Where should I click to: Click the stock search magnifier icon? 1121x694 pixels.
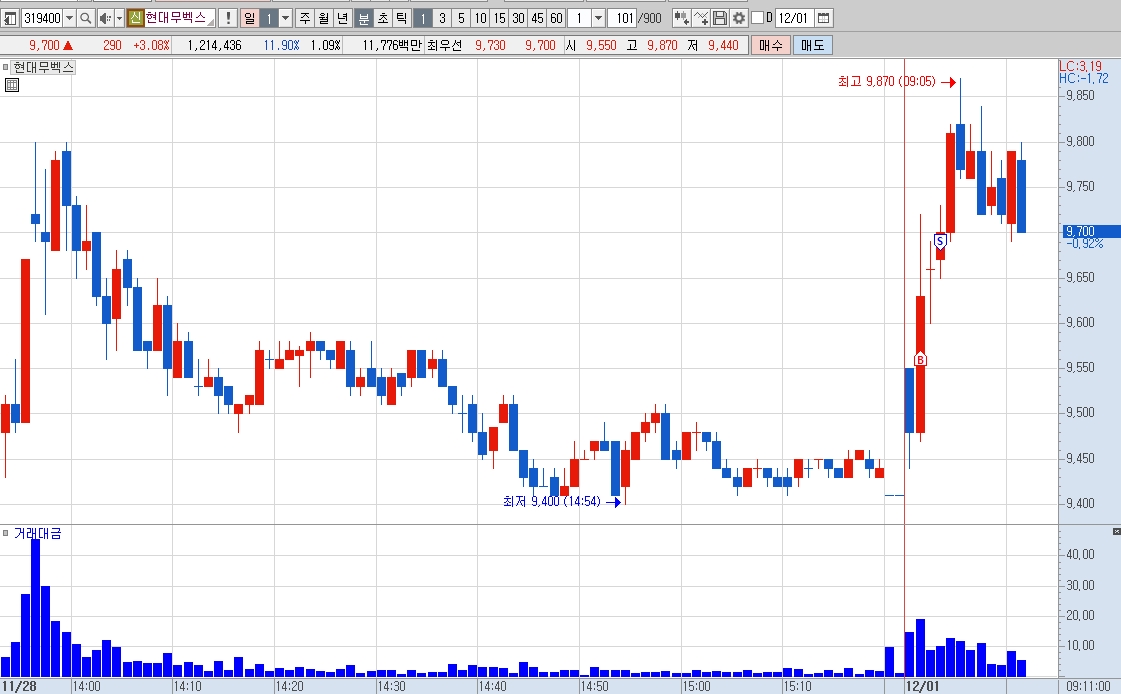(x=86, y=18)
